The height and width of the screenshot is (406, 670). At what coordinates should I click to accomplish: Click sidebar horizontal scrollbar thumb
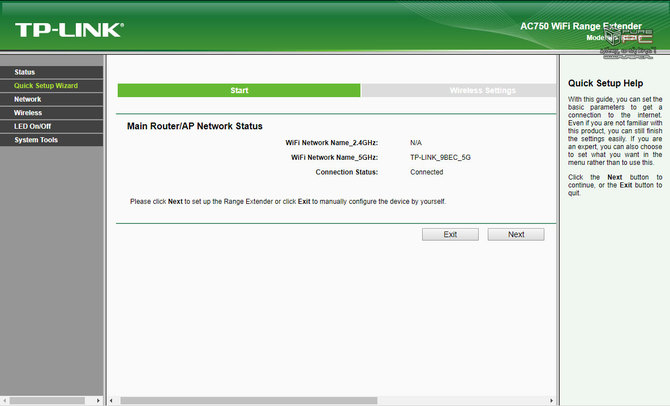pos(47,400)
